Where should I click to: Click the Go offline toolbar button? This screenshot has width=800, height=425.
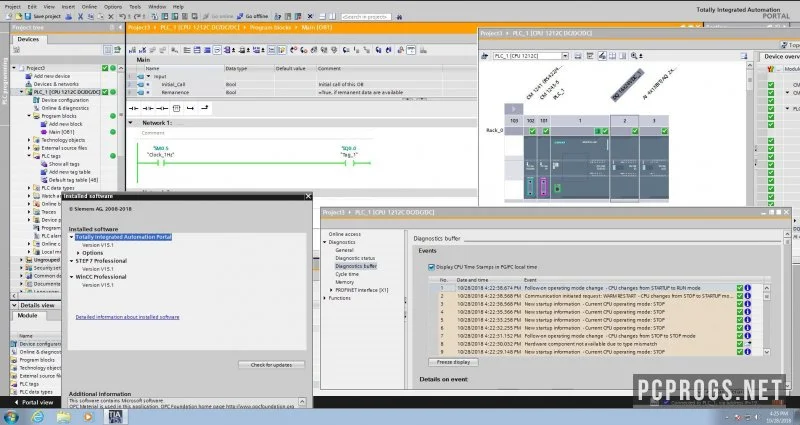252,16
